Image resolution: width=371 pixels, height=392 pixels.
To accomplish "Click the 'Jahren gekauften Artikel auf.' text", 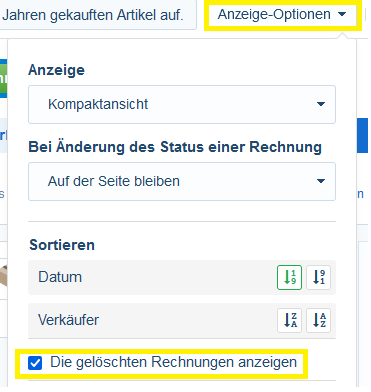I will [x=93, y=15].
